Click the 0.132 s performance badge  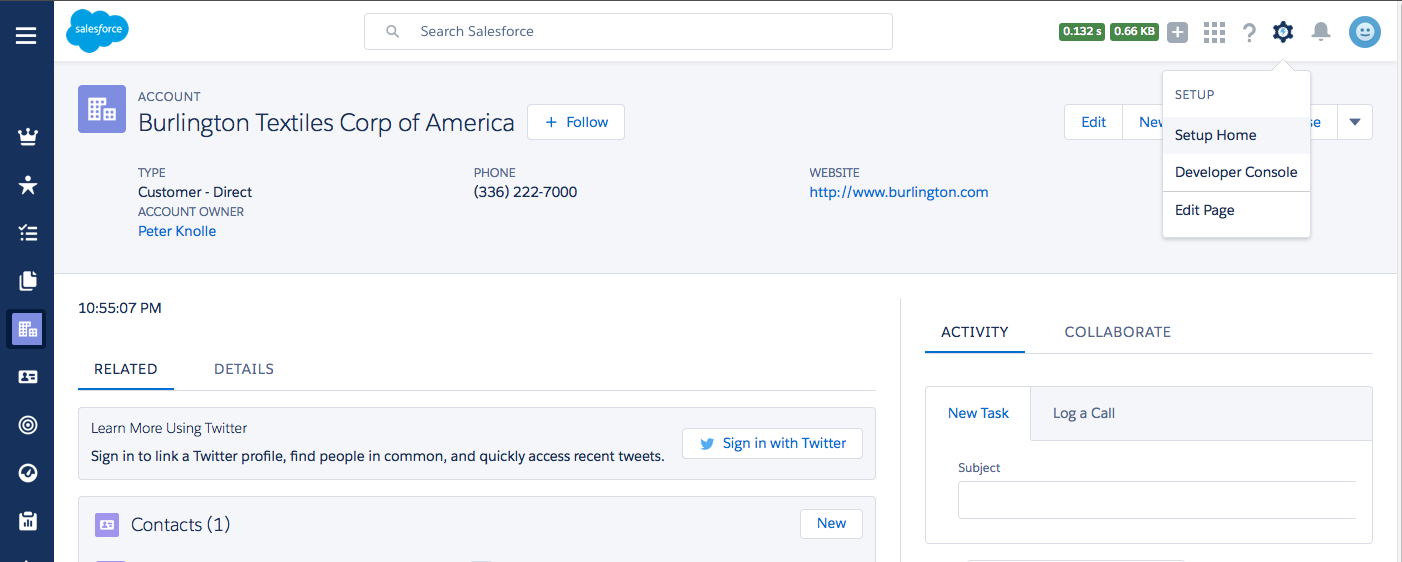pyautogui.click(x=1082, y=32)
